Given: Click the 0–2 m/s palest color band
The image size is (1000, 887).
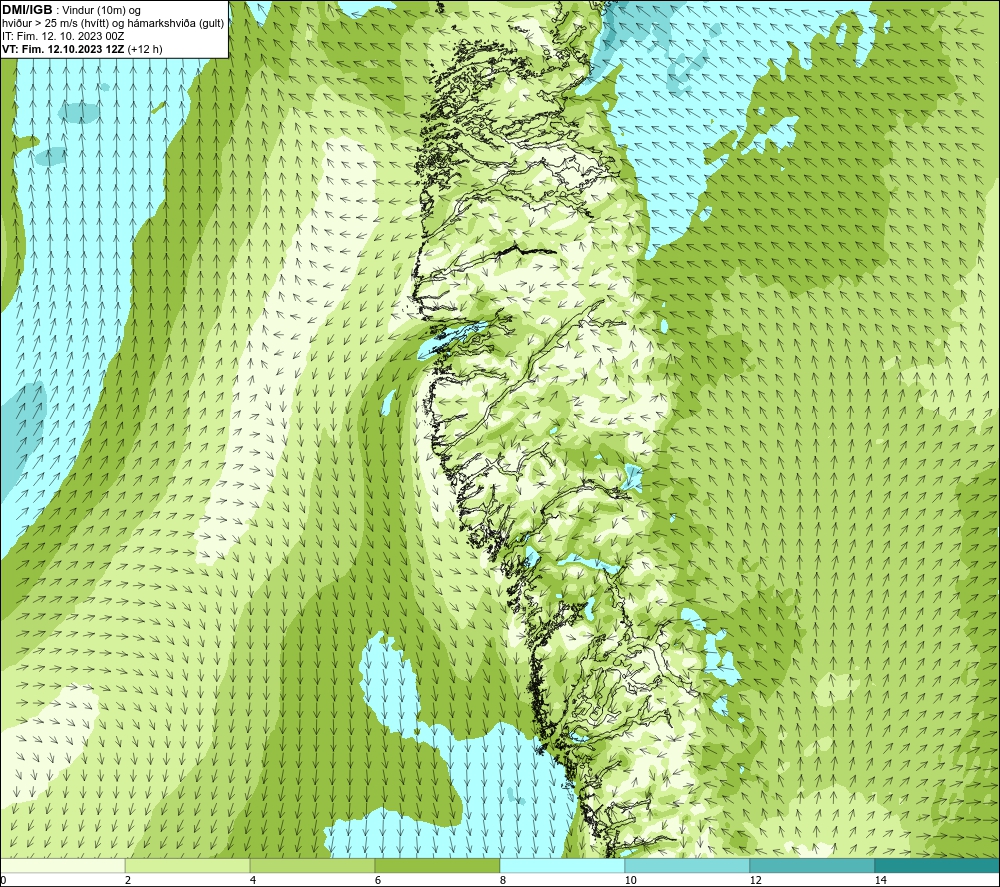Looking at the screenshot, I should (62, 865).
